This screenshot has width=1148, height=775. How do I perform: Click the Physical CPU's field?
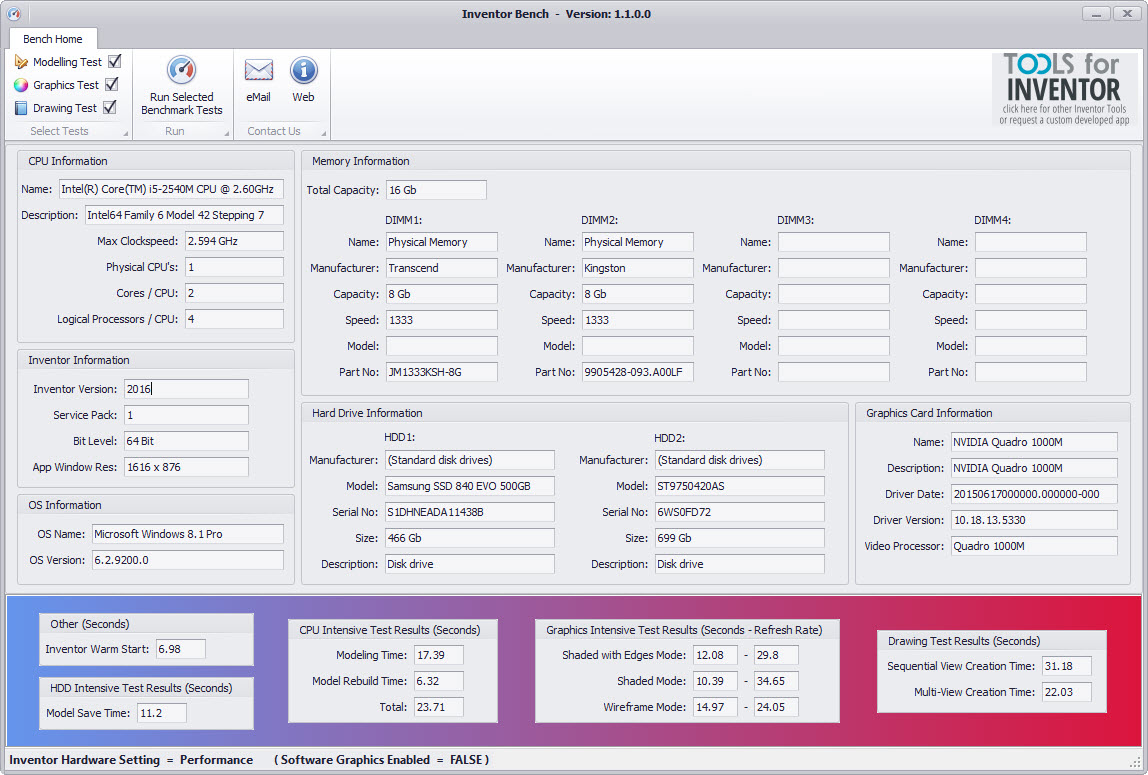(x=234, y=267)
